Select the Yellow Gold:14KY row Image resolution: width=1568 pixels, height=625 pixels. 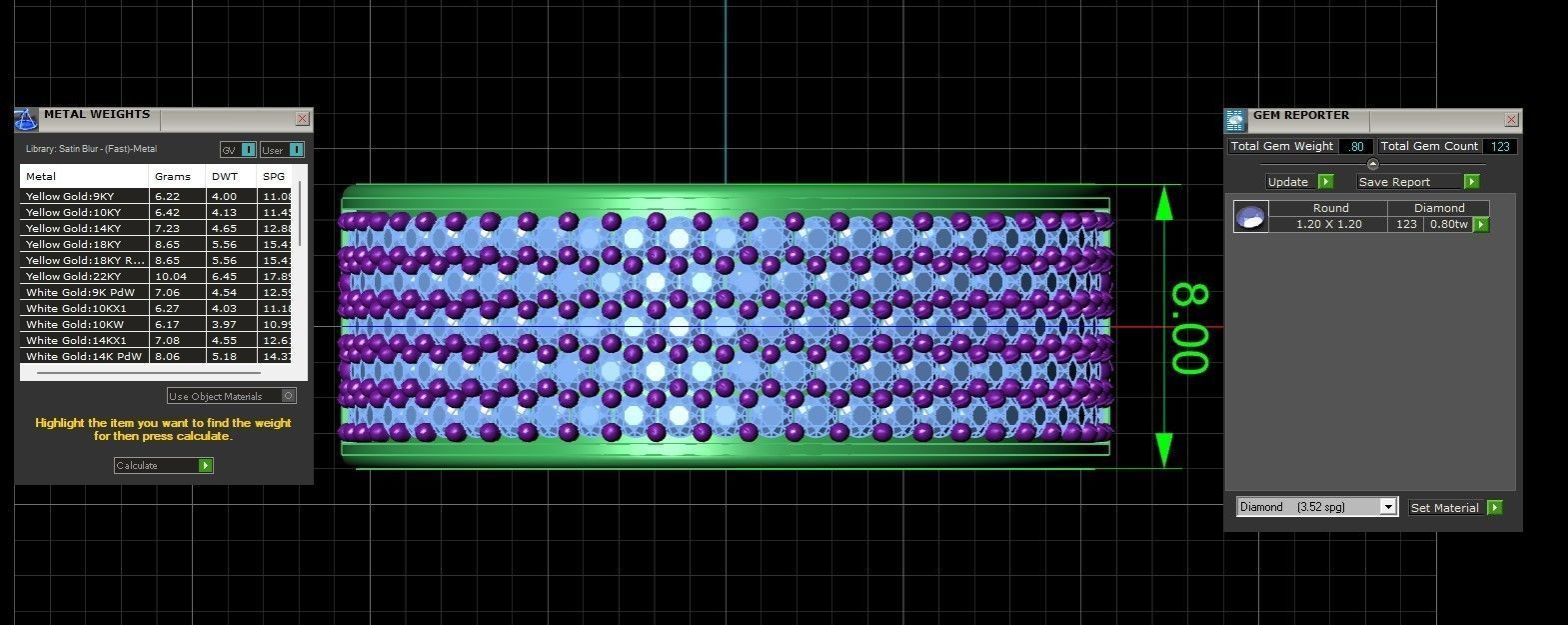pos(157,229)
